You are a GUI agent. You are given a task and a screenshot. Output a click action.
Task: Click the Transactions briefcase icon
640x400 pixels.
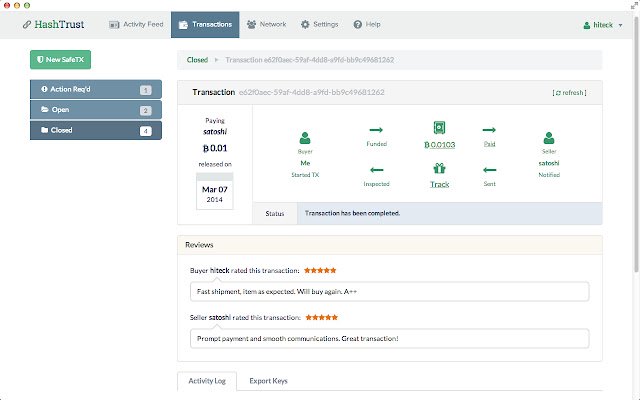coord(183,25)
